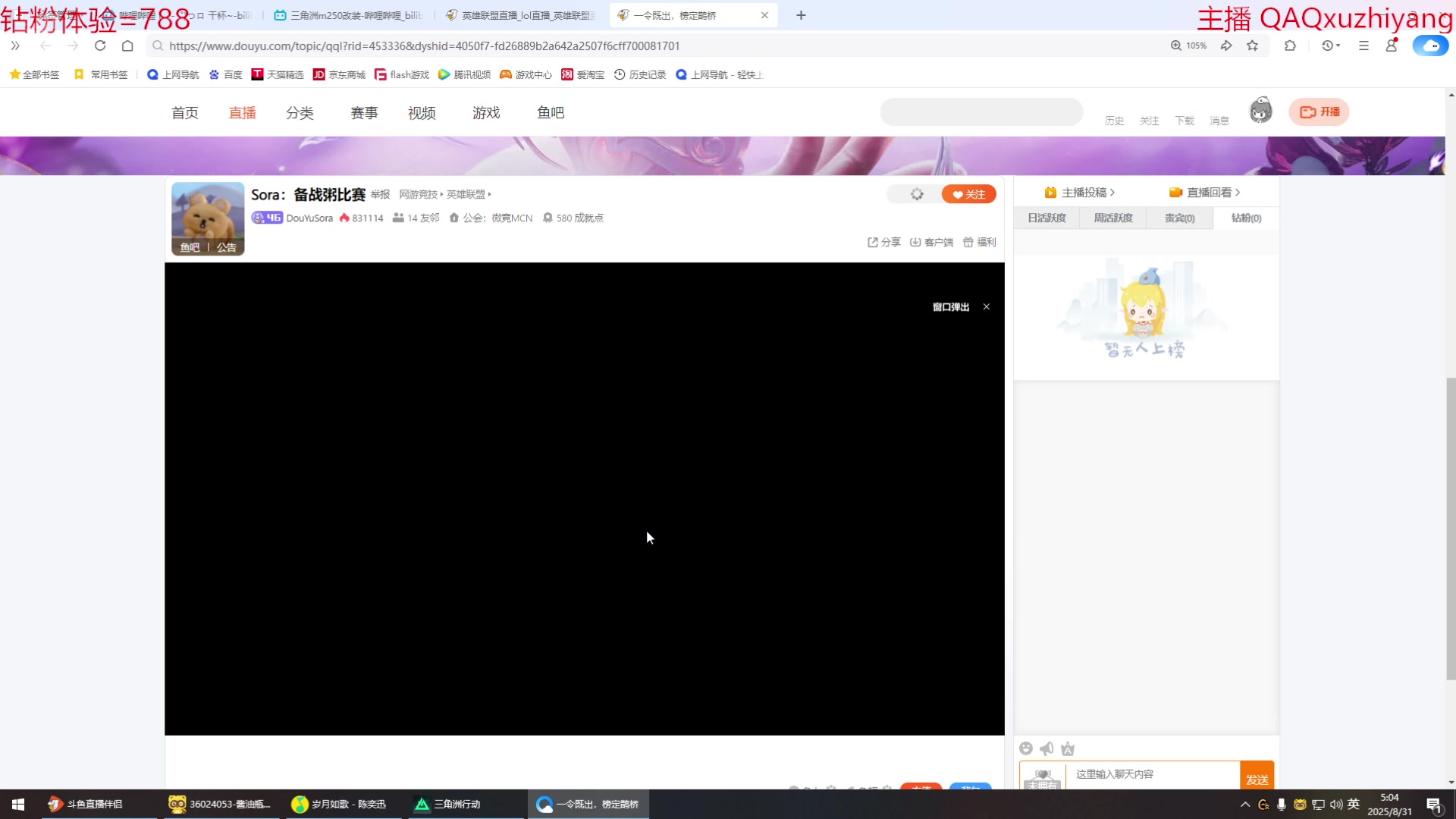The image size is (1456, 819).
Task: Open the emoji picker in chat
Action: (1026, 748)
